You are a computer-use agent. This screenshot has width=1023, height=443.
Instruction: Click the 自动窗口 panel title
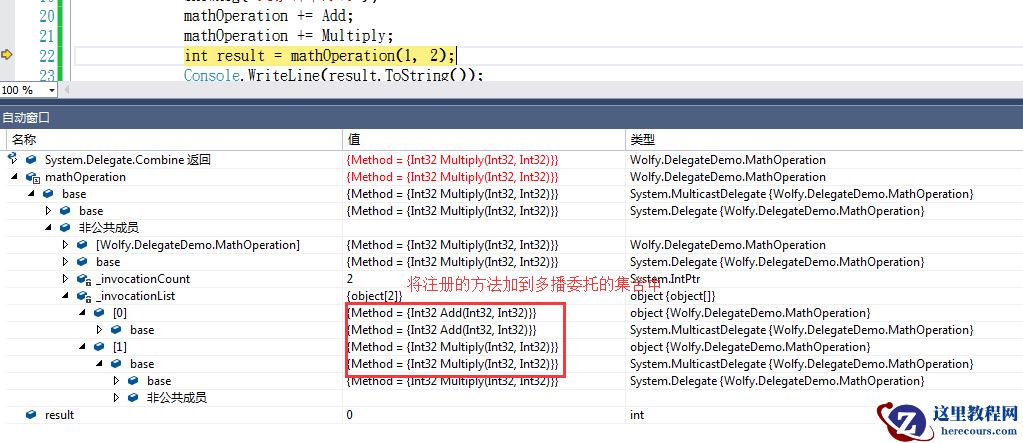coord(26,118)
